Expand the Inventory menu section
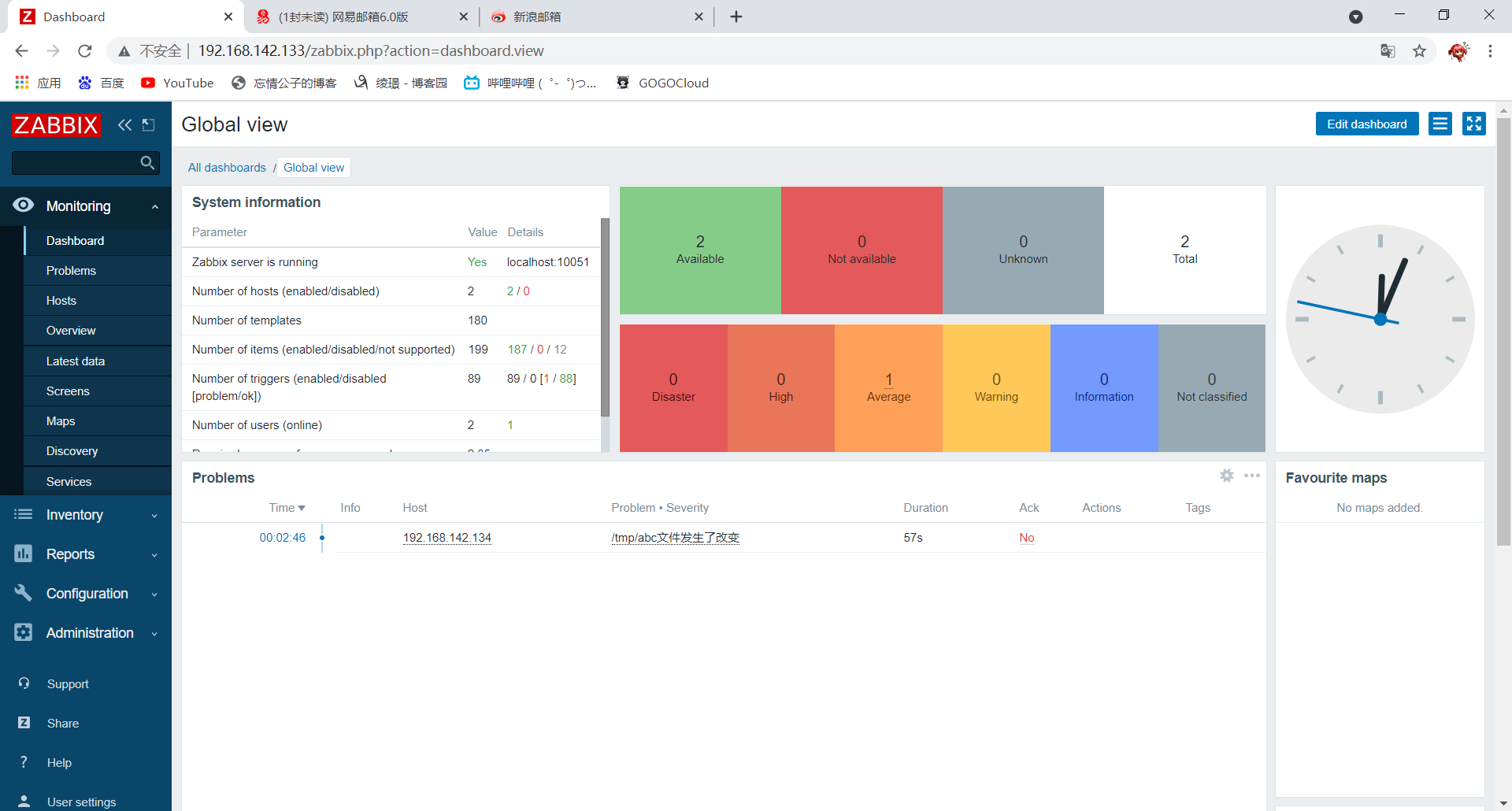 coord(154,515)
